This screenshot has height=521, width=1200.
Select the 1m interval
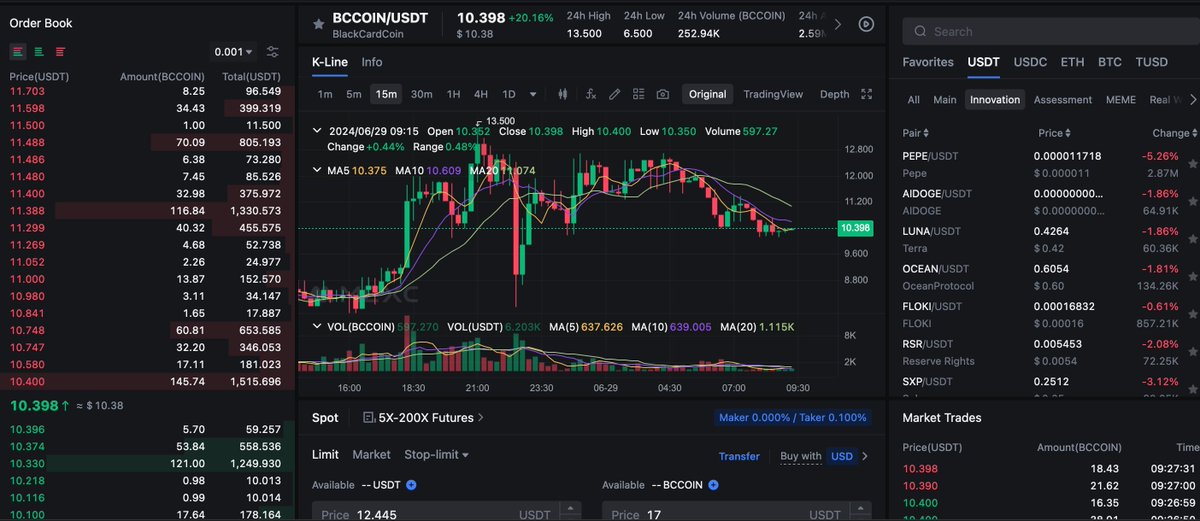coord(325,94)
